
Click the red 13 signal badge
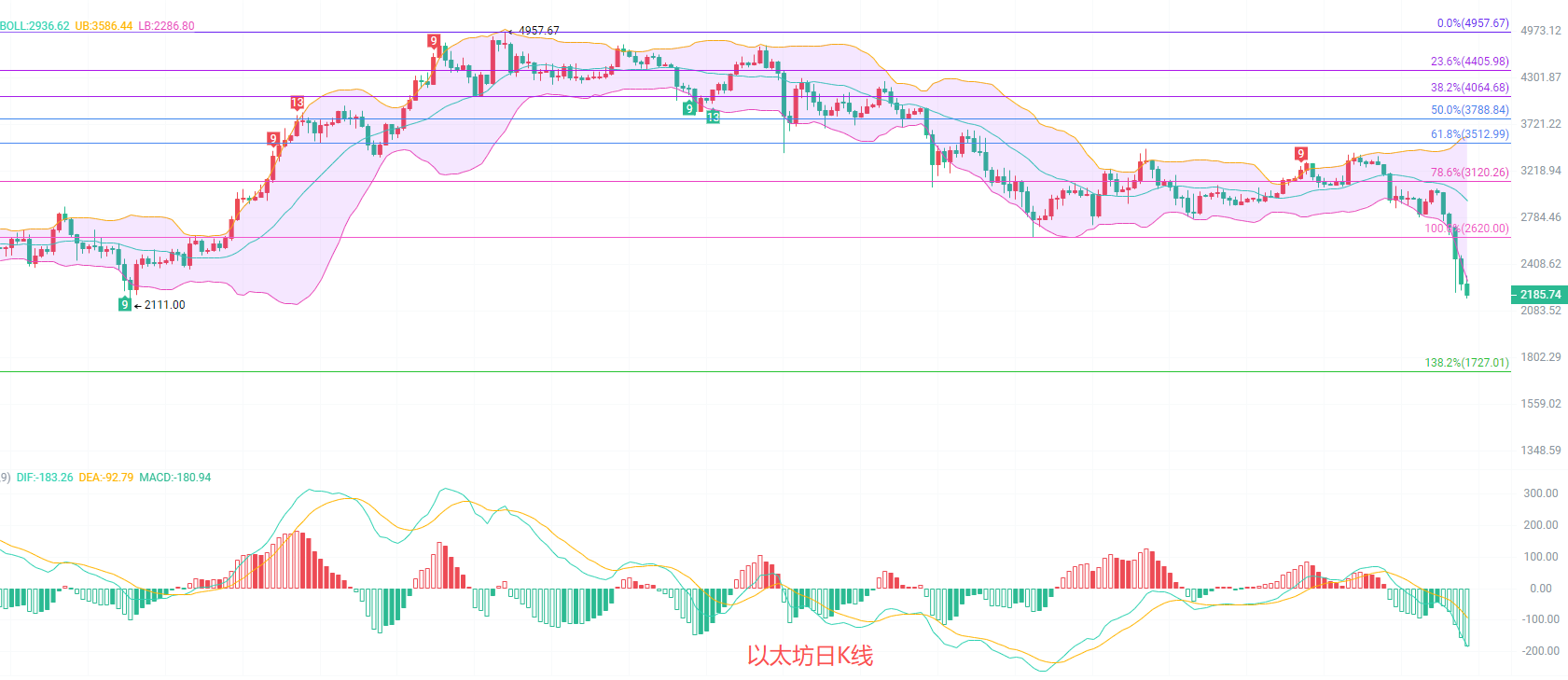[297, 103]
